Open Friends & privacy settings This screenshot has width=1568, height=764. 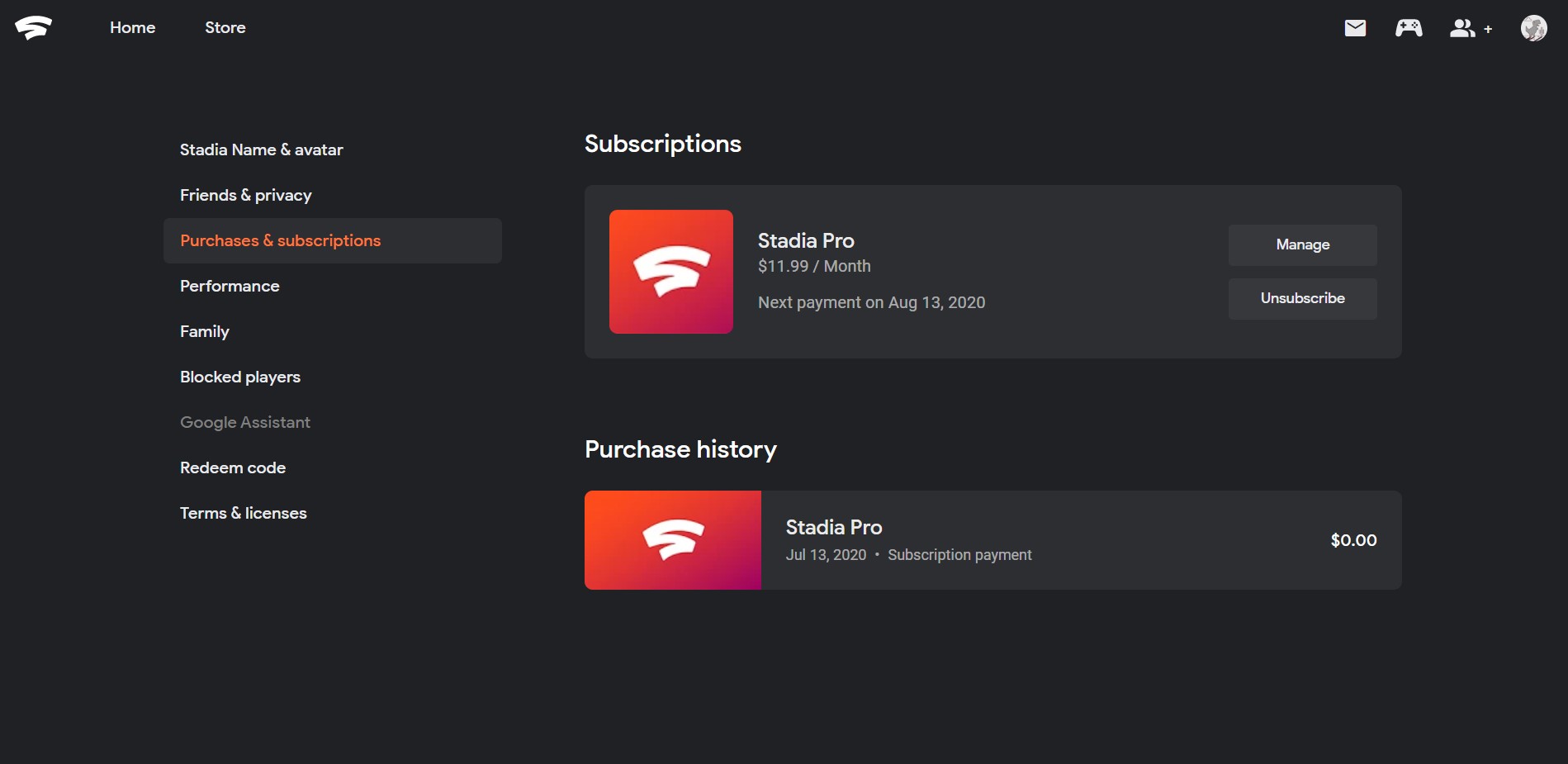(245, 196)
